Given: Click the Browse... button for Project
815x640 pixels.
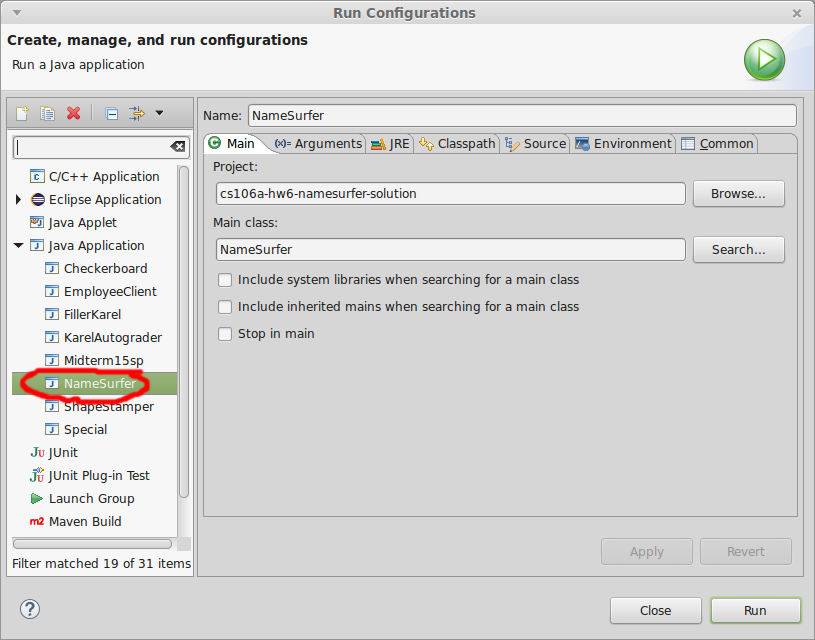Looking at the screenshot, I should point(738,193).
